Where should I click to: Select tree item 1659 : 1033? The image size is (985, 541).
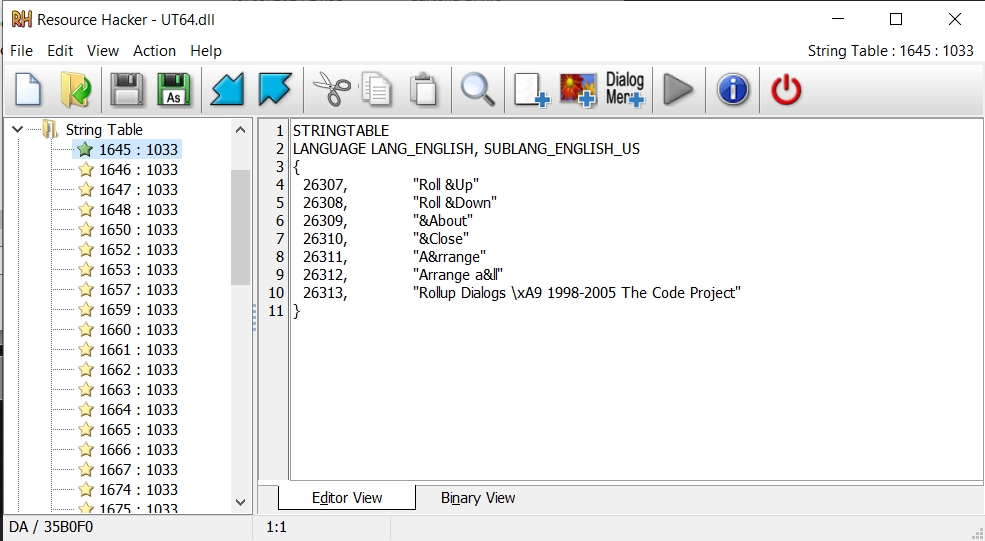(138, 310)
